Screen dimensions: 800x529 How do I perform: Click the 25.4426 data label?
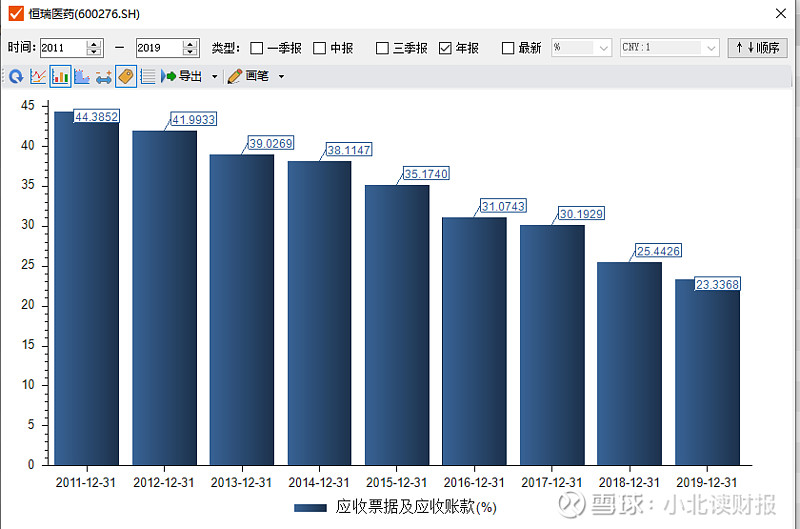(658, 251)
